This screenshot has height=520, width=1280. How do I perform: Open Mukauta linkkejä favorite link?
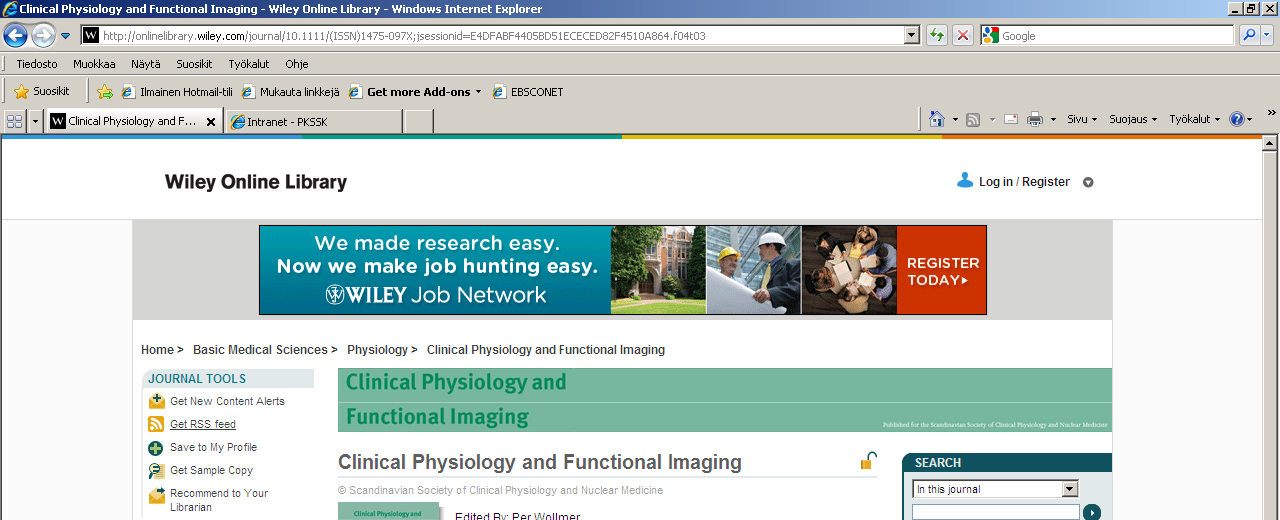[291, 91]
